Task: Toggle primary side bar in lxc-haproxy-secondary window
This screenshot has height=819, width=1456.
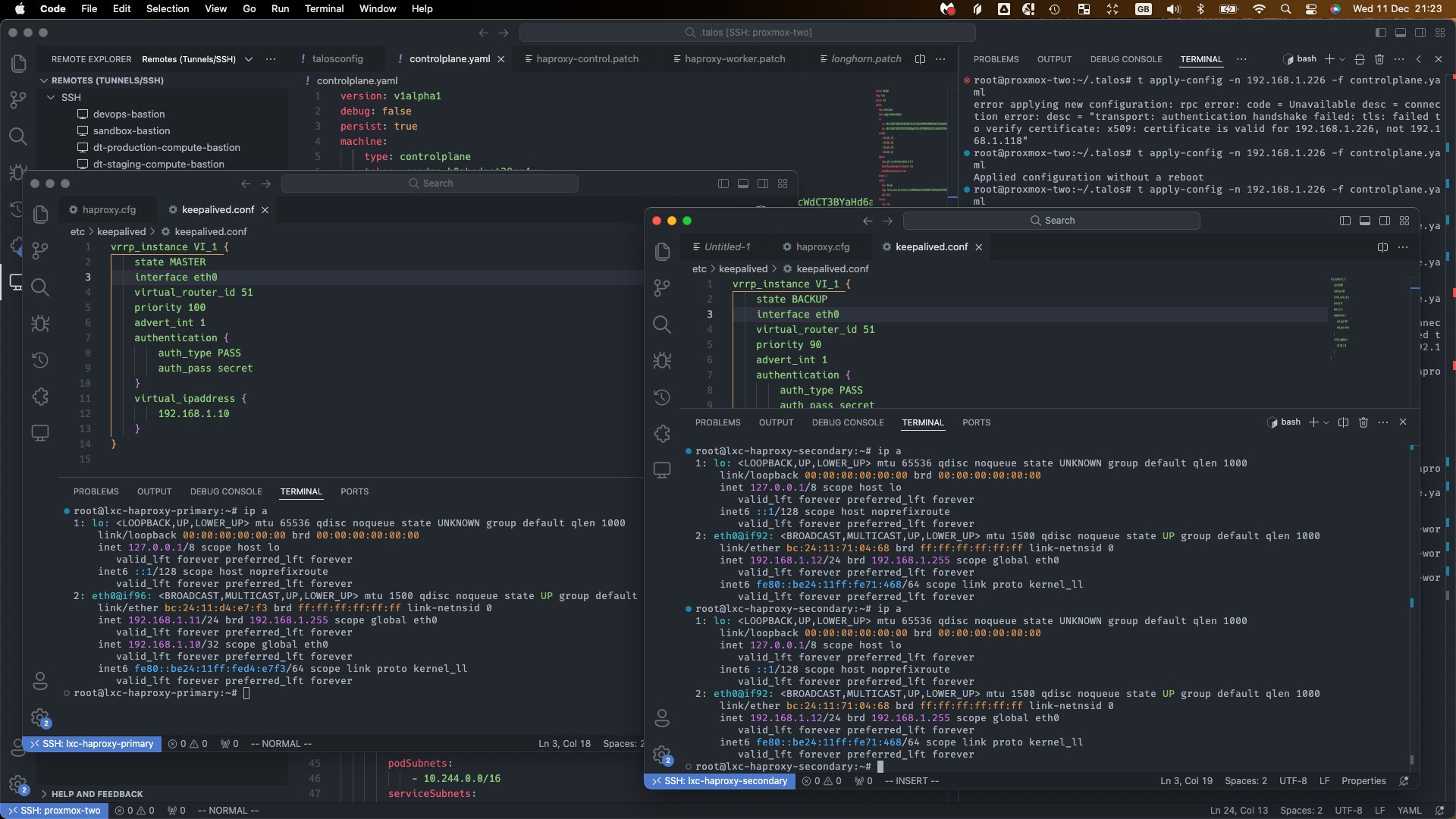Action: (1345, 221)
